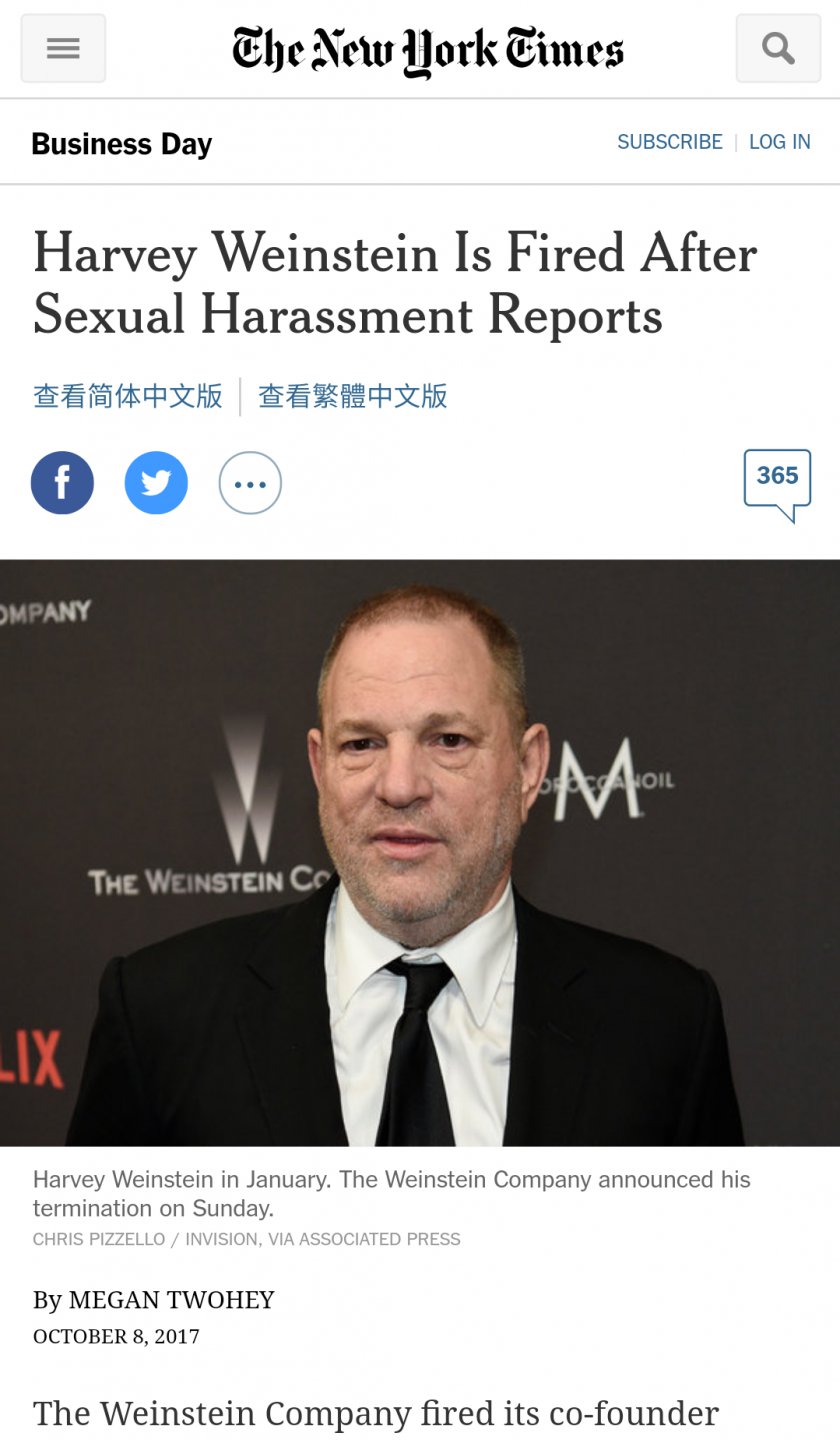The height and width of the screenshot is (1440, 840).
Task: Select the article headline text
Action: click(x=395, y=283)
